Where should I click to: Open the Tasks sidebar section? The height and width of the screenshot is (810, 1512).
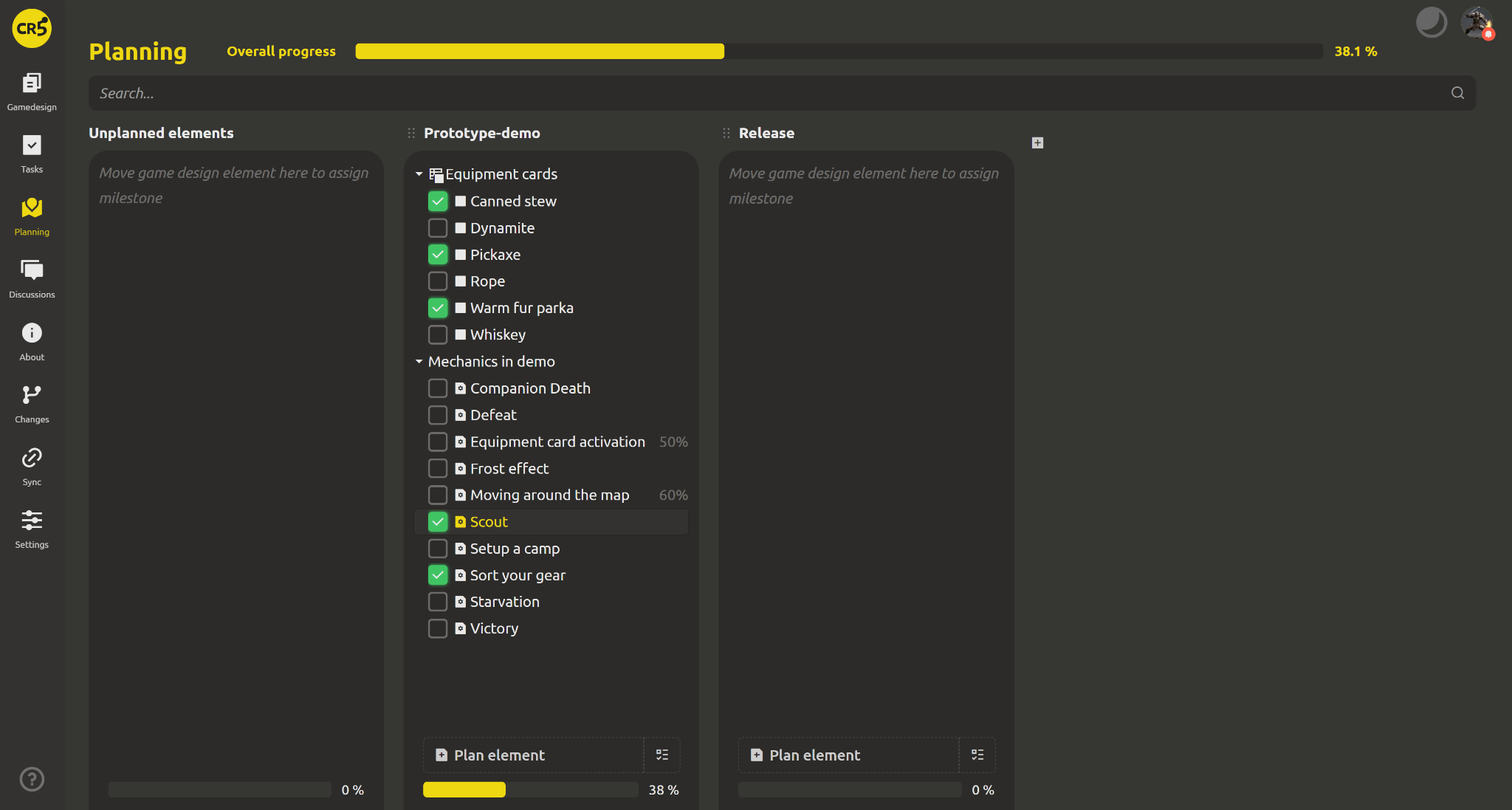32,153
